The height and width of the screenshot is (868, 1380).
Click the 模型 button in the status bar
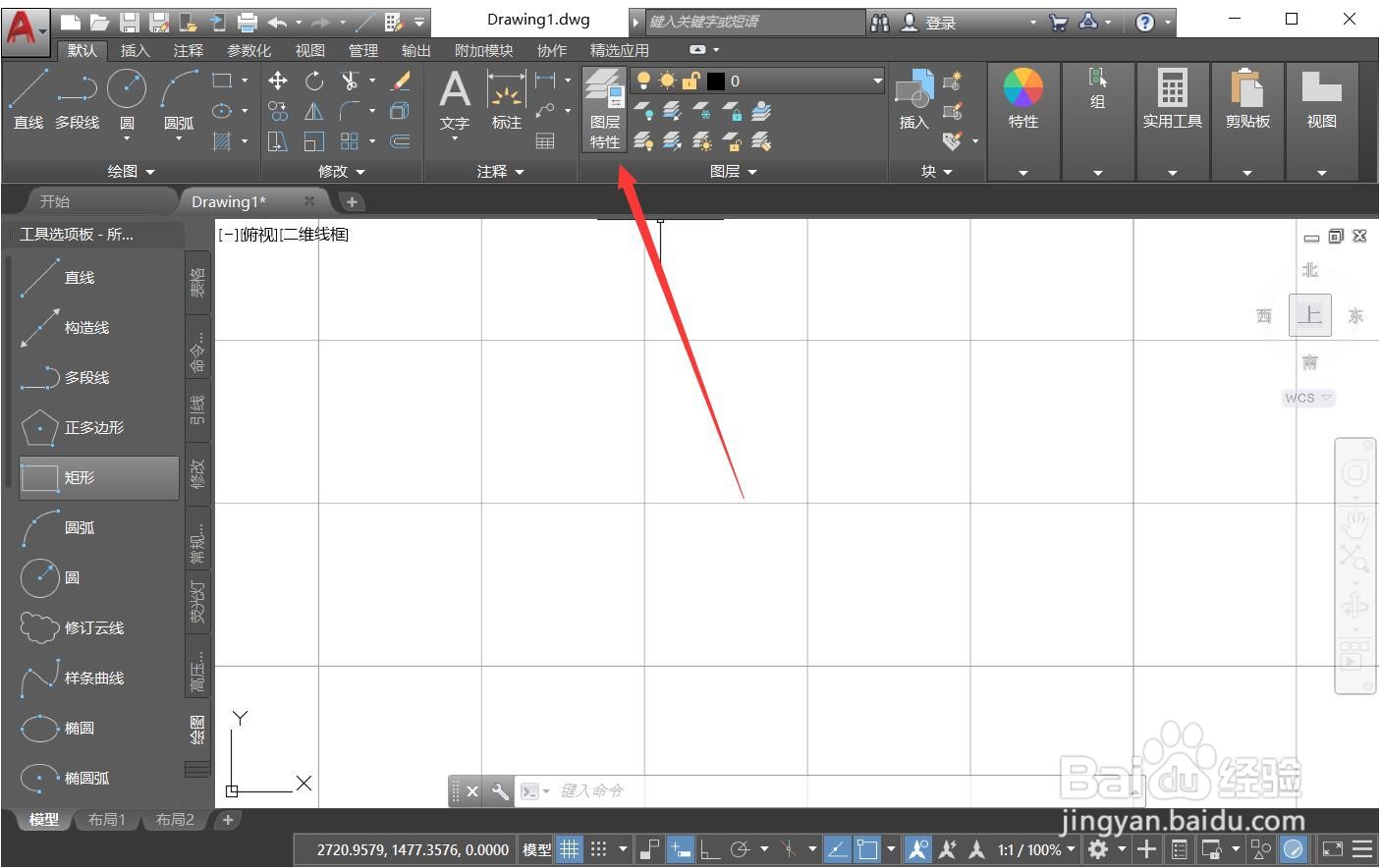tap(536, 849)
